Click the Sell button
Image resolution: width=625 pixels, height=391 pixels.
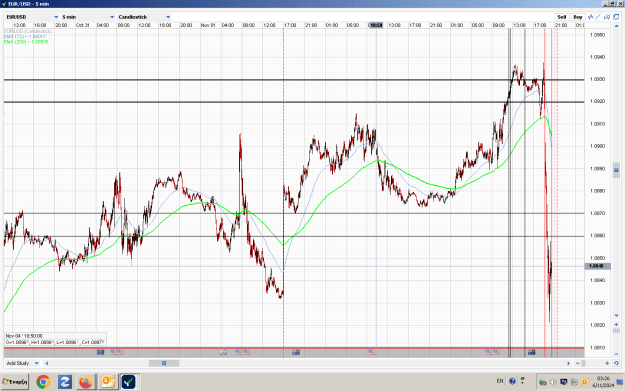[x=562, y=17]
